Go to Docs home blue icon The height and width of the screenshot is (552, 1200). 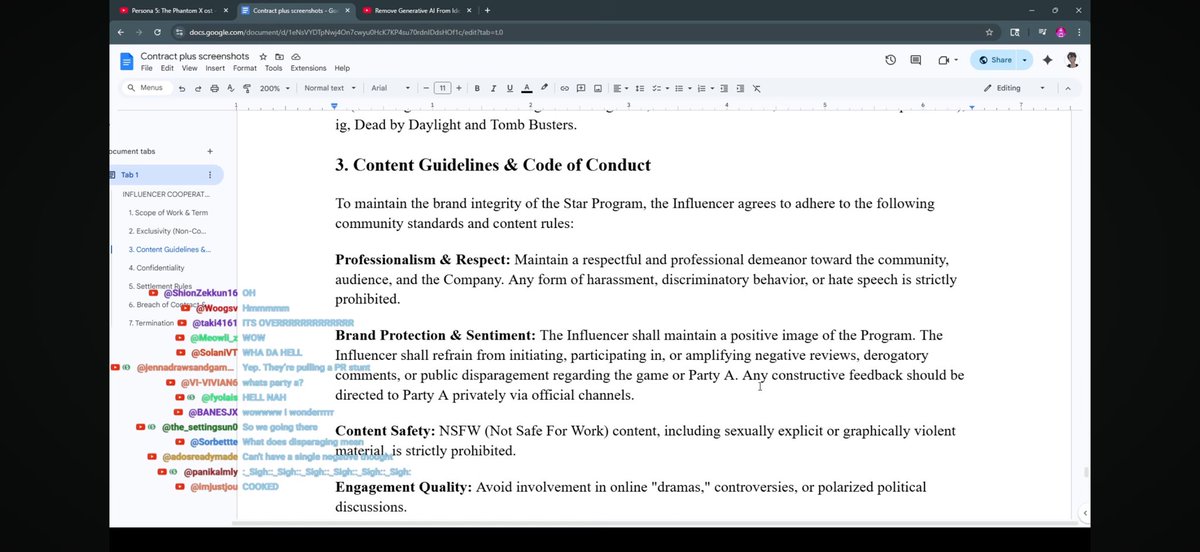point(127,62)
